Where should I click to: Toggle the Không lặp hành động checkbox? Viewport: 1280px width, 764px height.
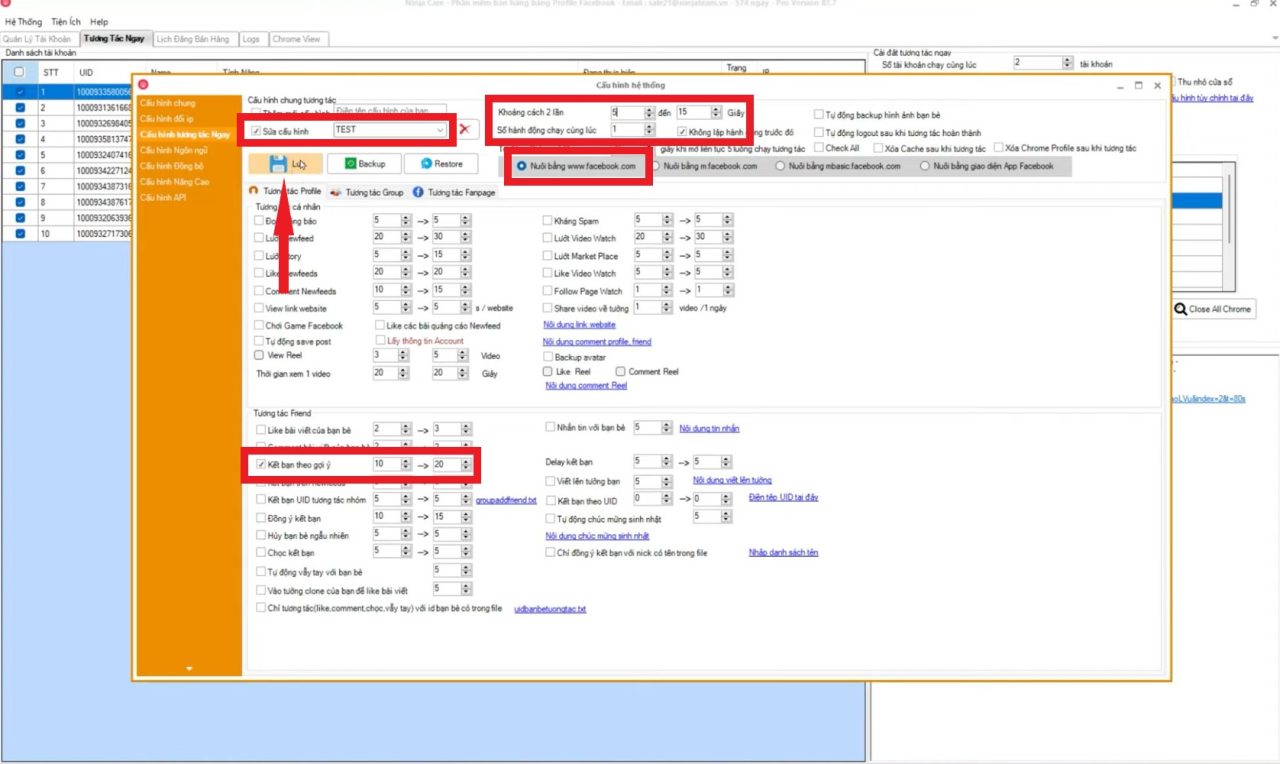681,131
